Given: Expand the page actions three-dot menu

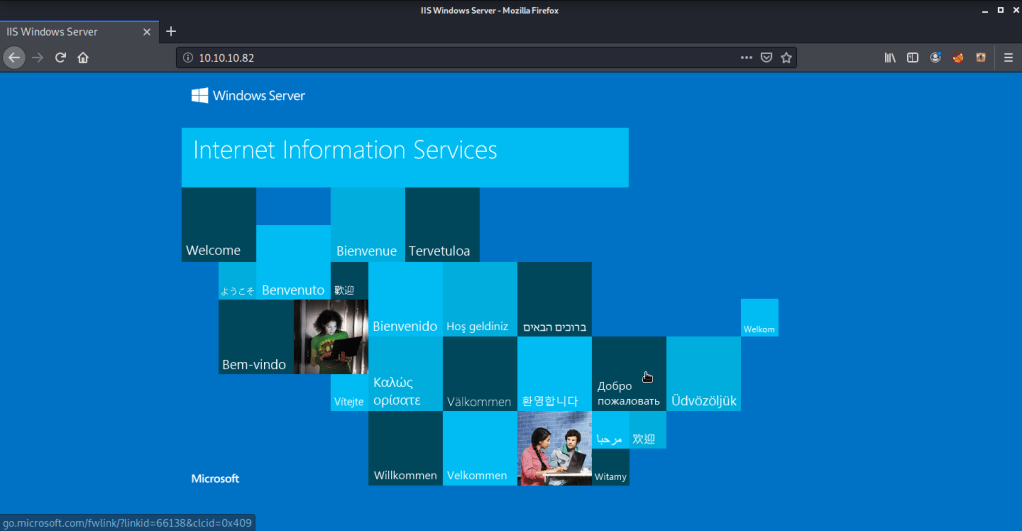Looking at the screenshot, I should [x=746, y=58].
